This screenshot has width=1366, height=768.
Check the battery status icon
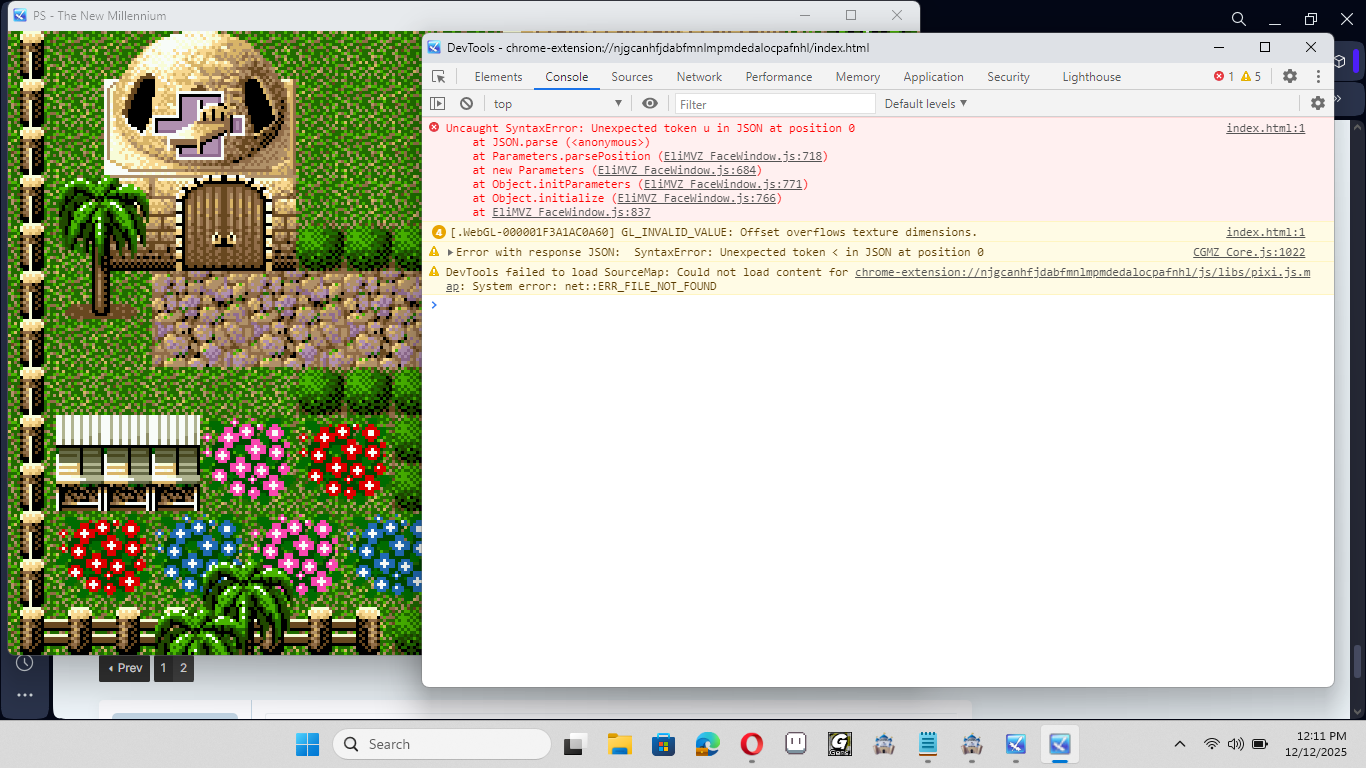1260,744
